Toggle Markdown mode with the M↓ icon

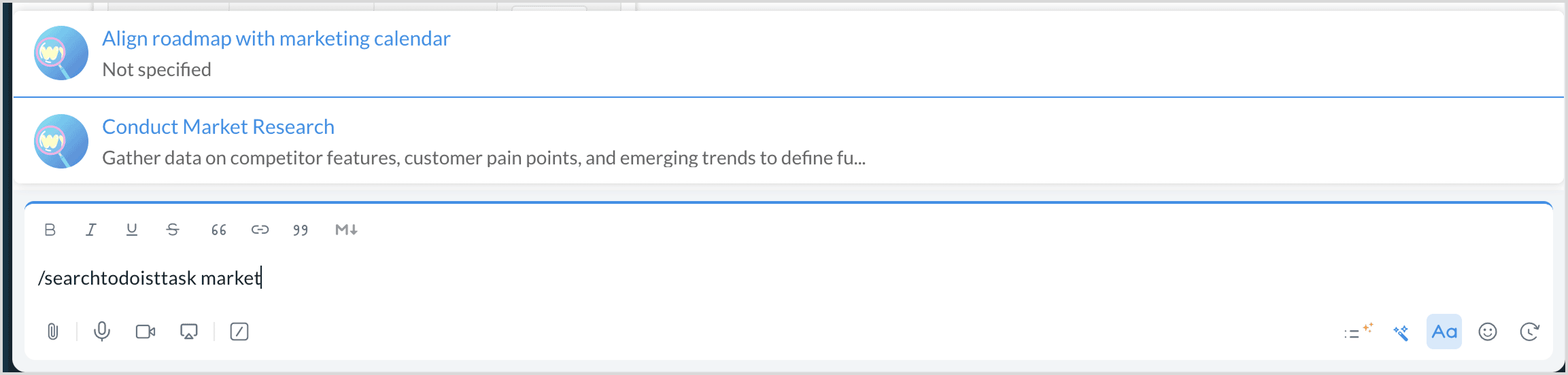click(x=346, y=230)
